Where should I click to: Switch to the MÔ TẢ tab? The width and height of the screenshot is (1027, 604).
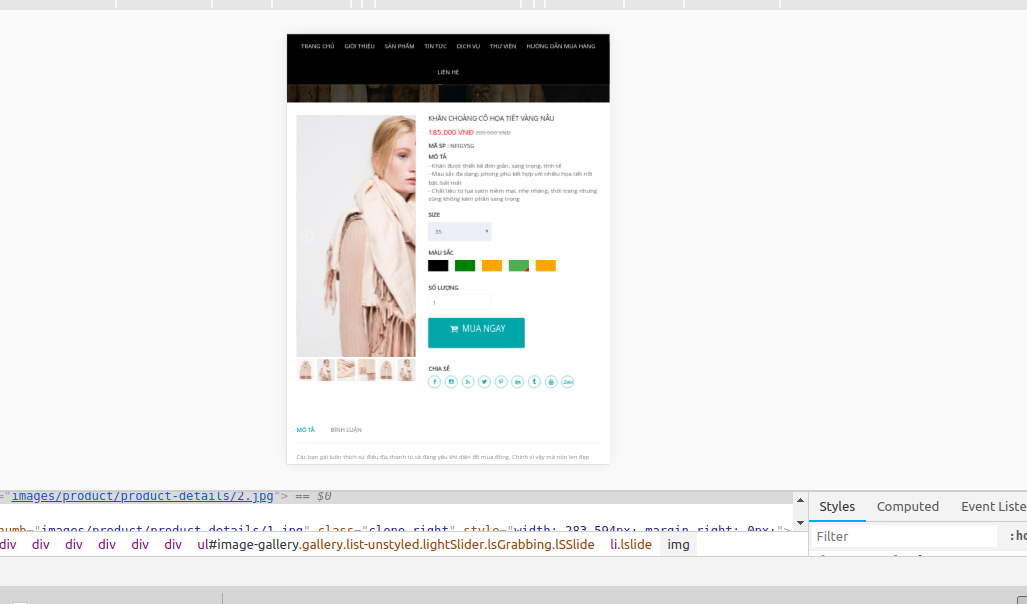pyautogui.click(x=306, y=430)
